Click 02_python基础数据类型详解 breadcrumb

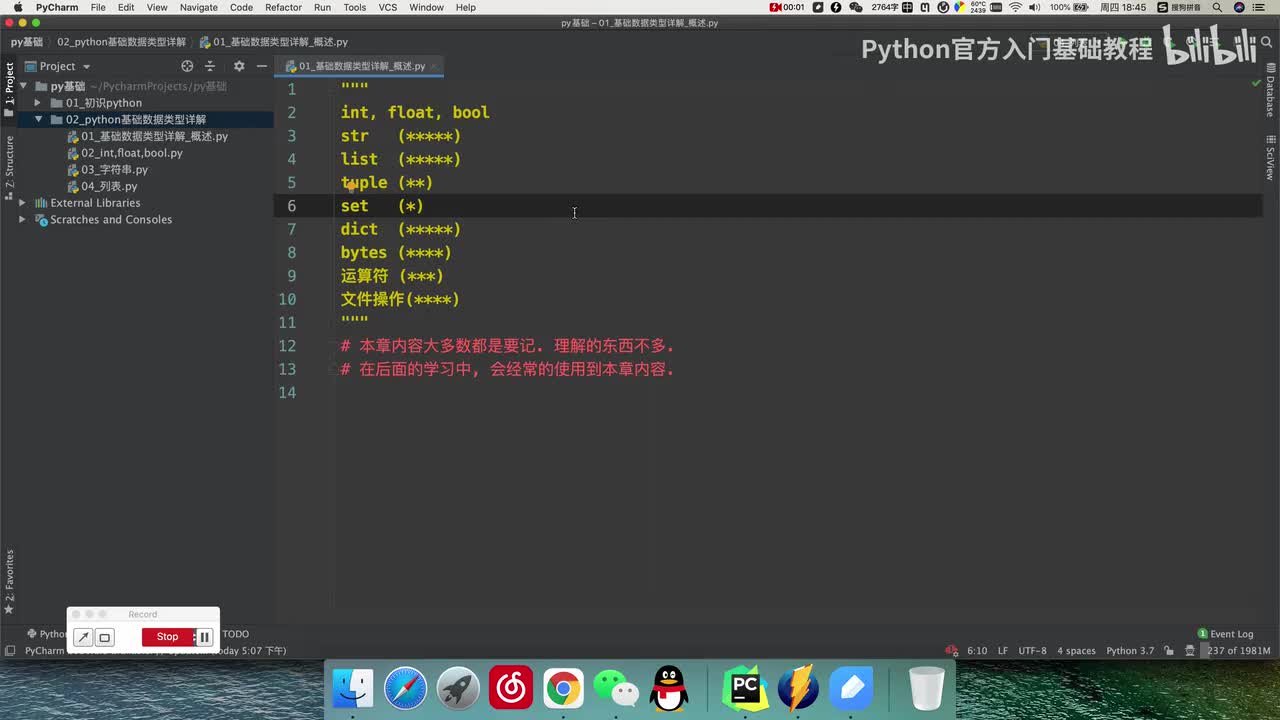pyautogui.click(x=121, y=42)
